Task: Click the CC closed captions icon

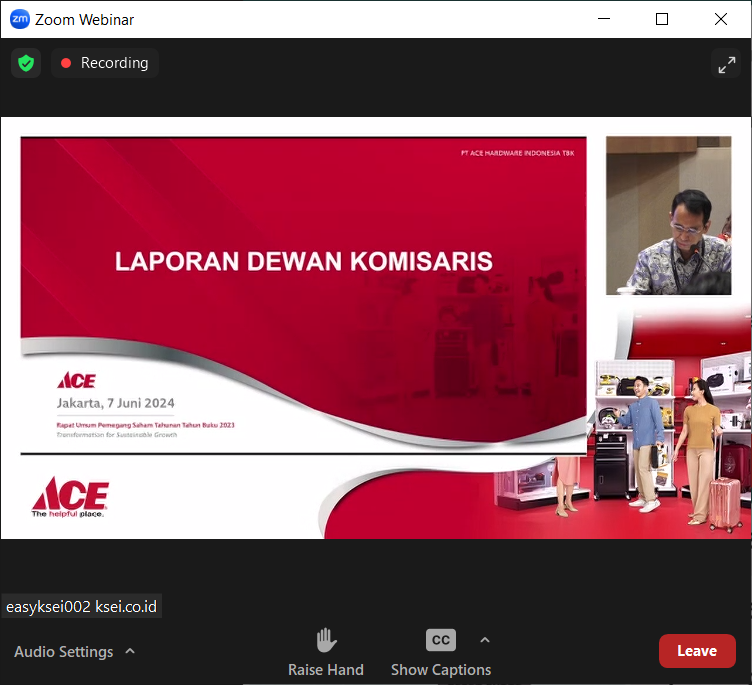Action: point(440,640)
